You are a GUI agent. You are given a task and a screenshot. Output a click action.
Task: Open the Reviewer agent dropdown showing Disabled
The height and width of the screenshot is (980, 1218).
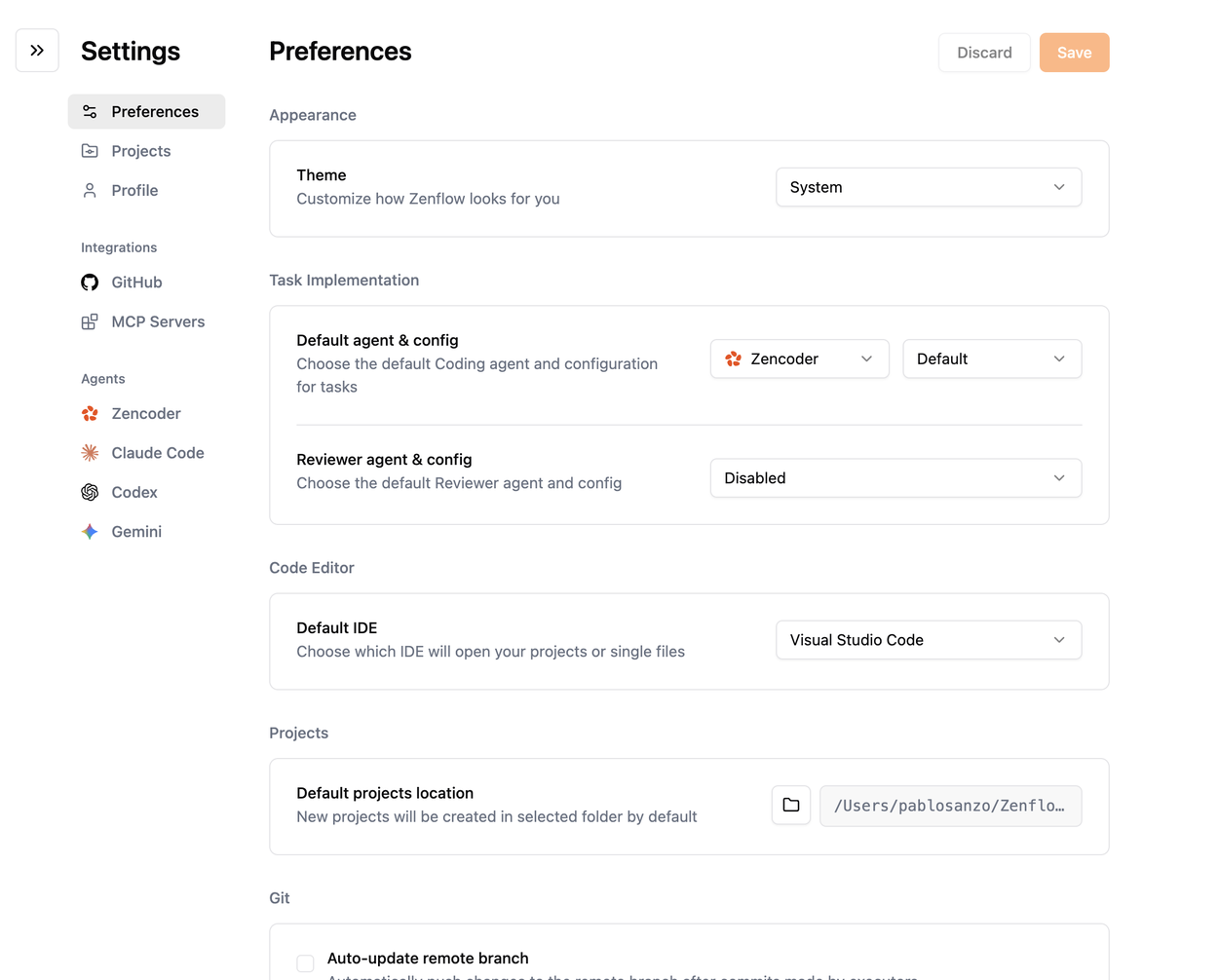coord(894,477)
